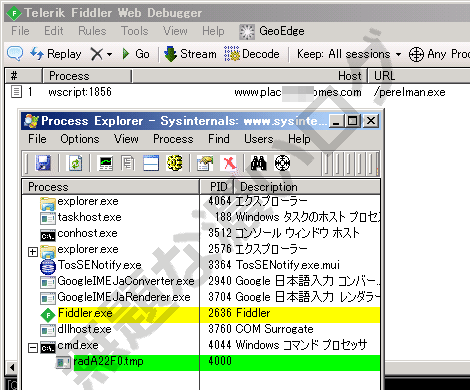Click the Save floppy icon in Process Explorer
This screenshot has height=390, width=470.
pos(43,163)
